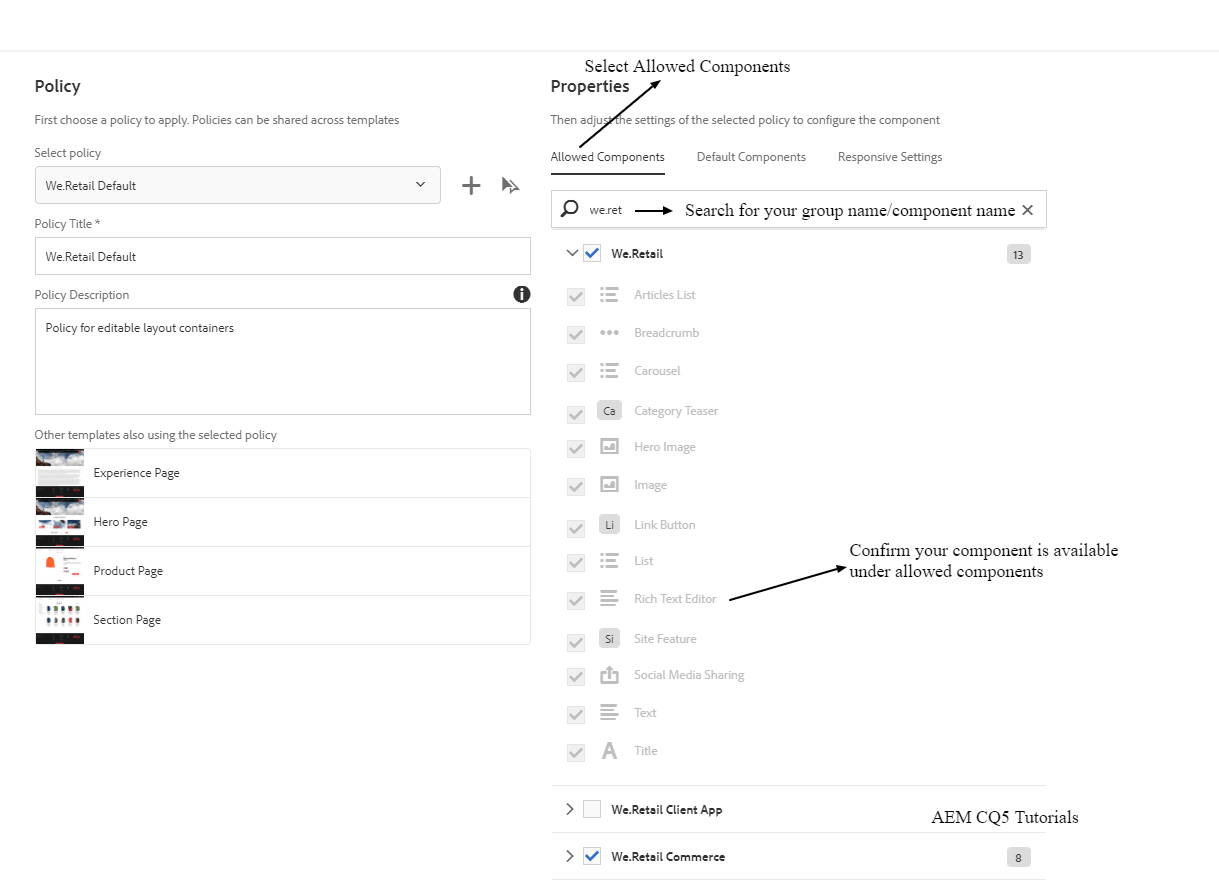Click the Link Button Li icon
The width and height of the screenshot is (1219, 882).
pos(609,525)
